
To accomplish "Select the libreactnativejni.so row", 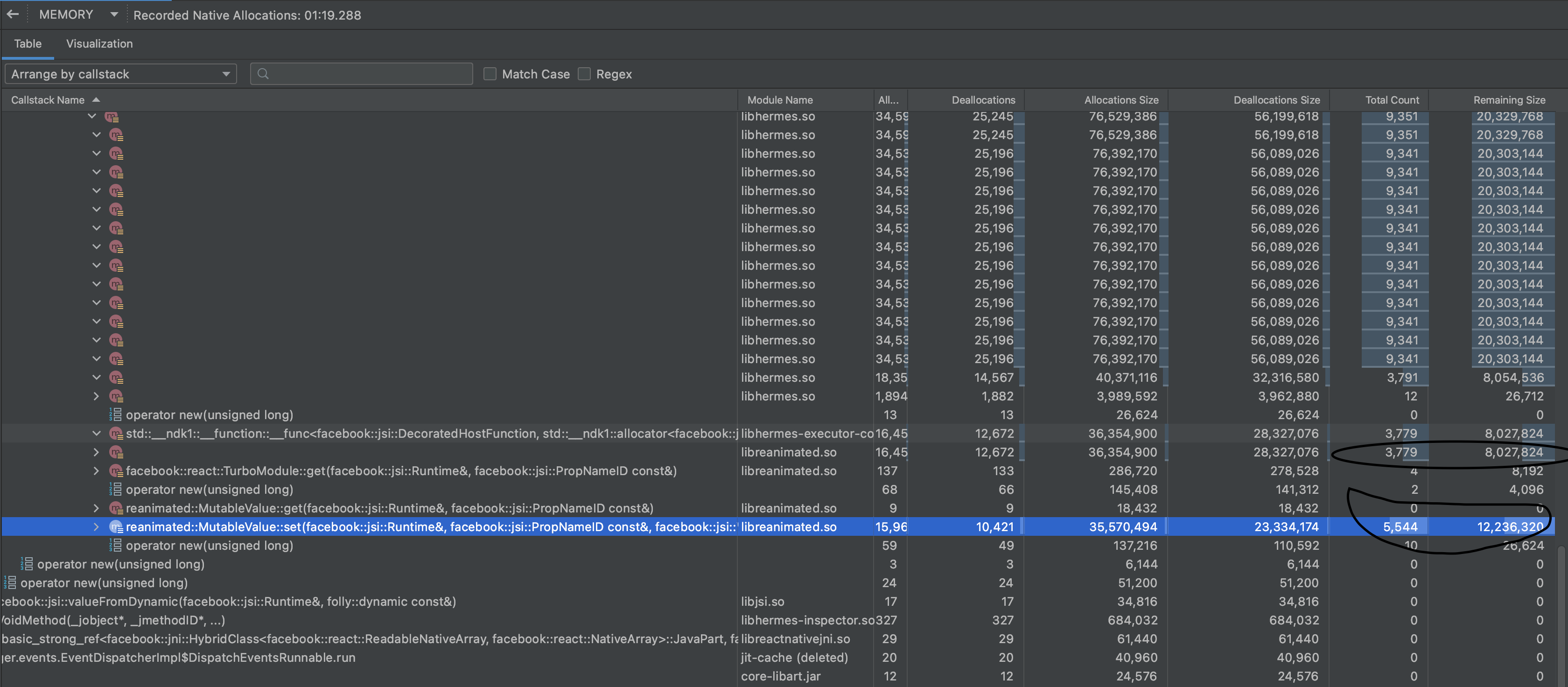I will (x=778, y=639).
